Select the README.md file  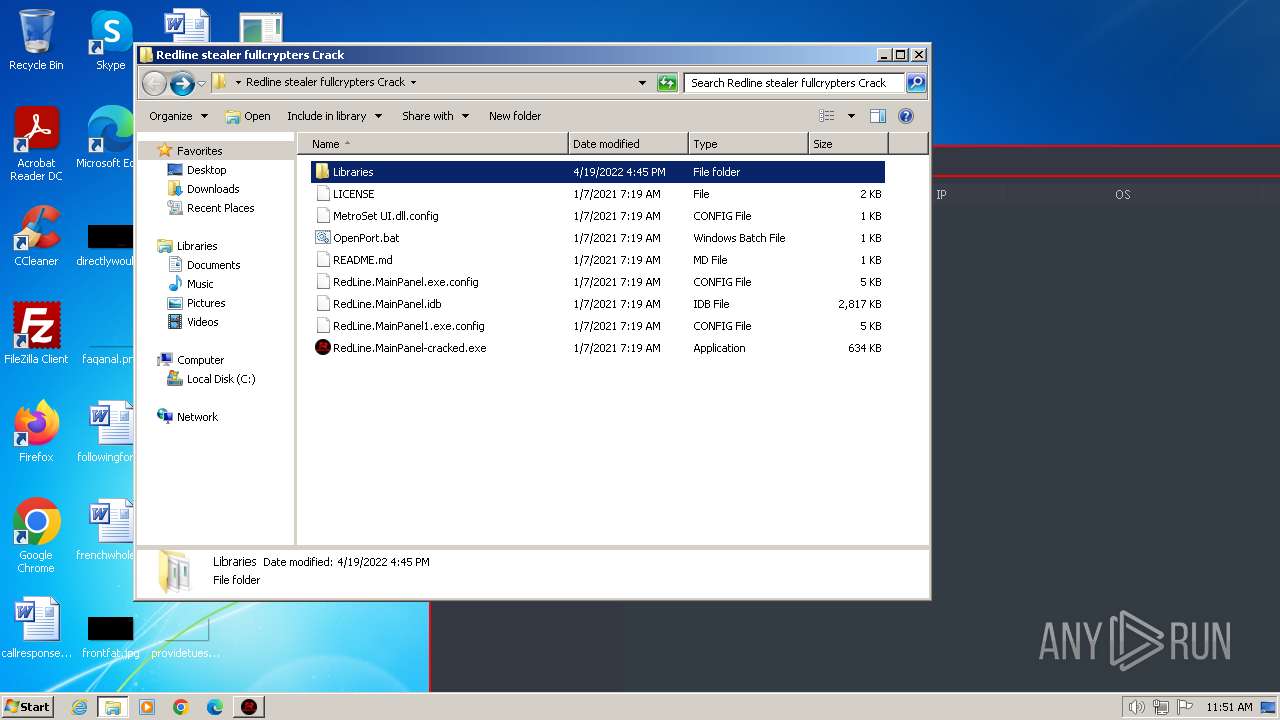(x=597, y=260)
